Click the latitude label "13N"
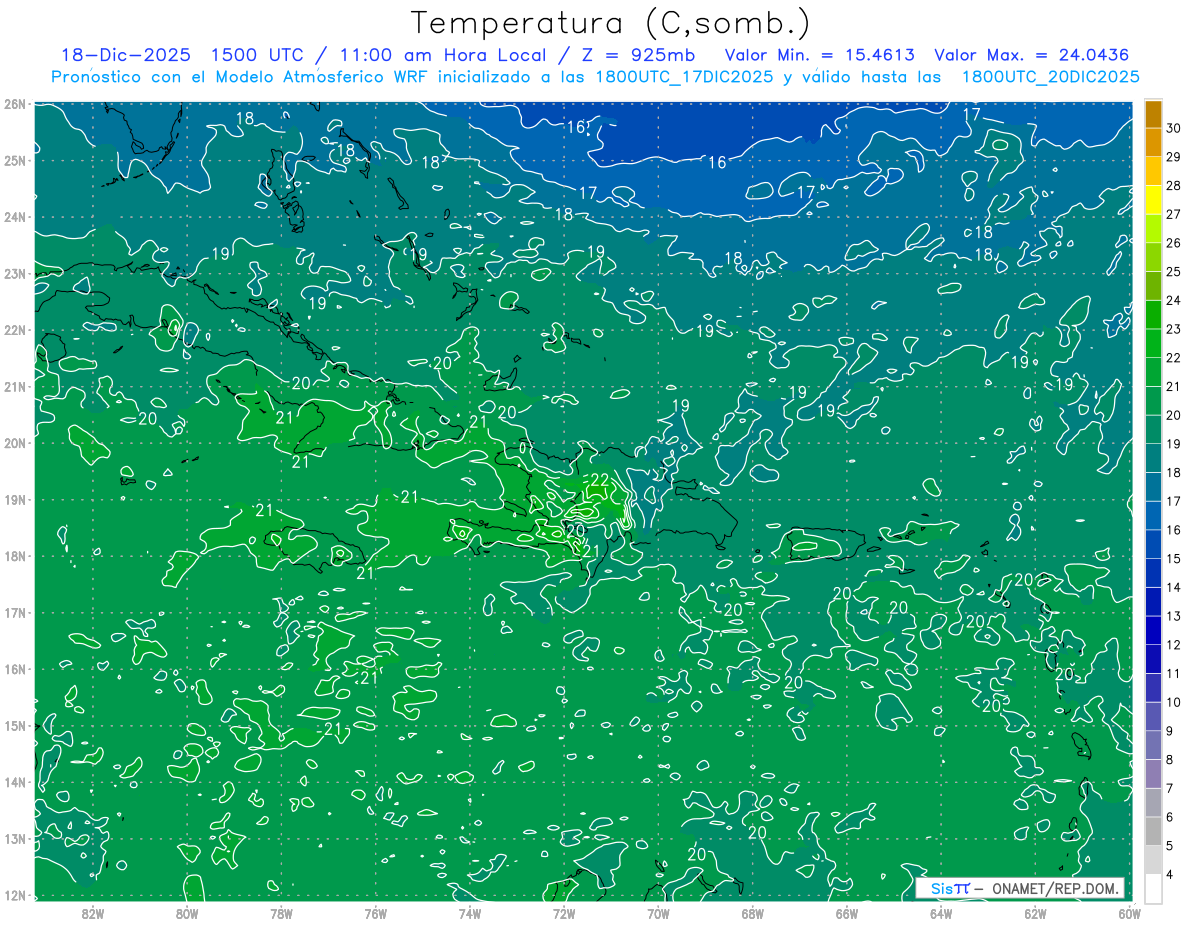Viewport: 1200px width, 927px height. coord(14,838)
